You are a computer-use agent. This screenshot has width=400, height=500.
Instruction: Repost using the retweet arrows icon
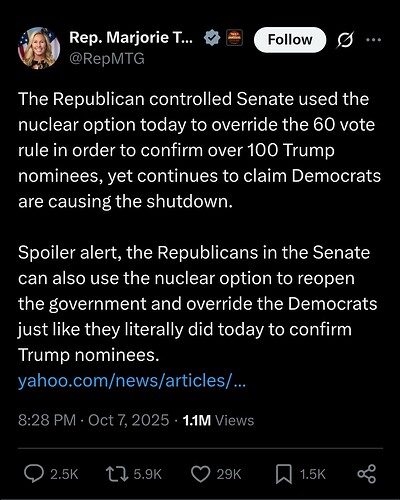click(117, 474)
